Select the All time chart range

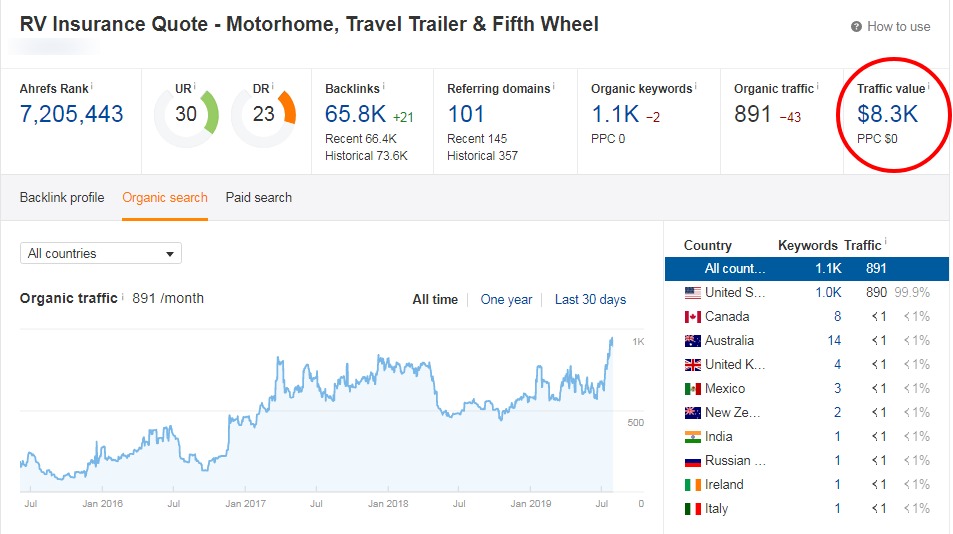(x=435, y=300)
